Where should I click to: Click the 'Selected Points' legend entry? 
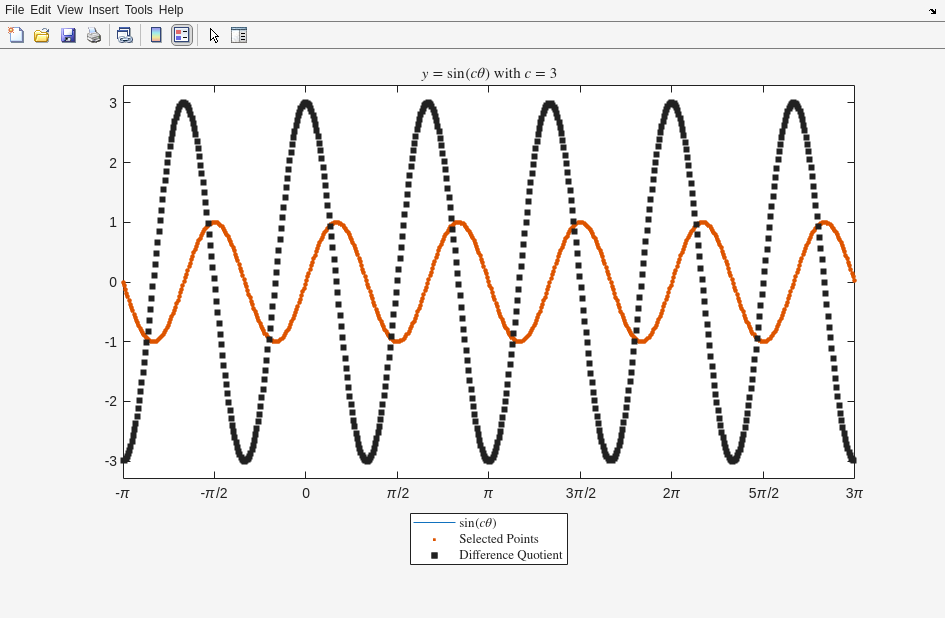498,539
